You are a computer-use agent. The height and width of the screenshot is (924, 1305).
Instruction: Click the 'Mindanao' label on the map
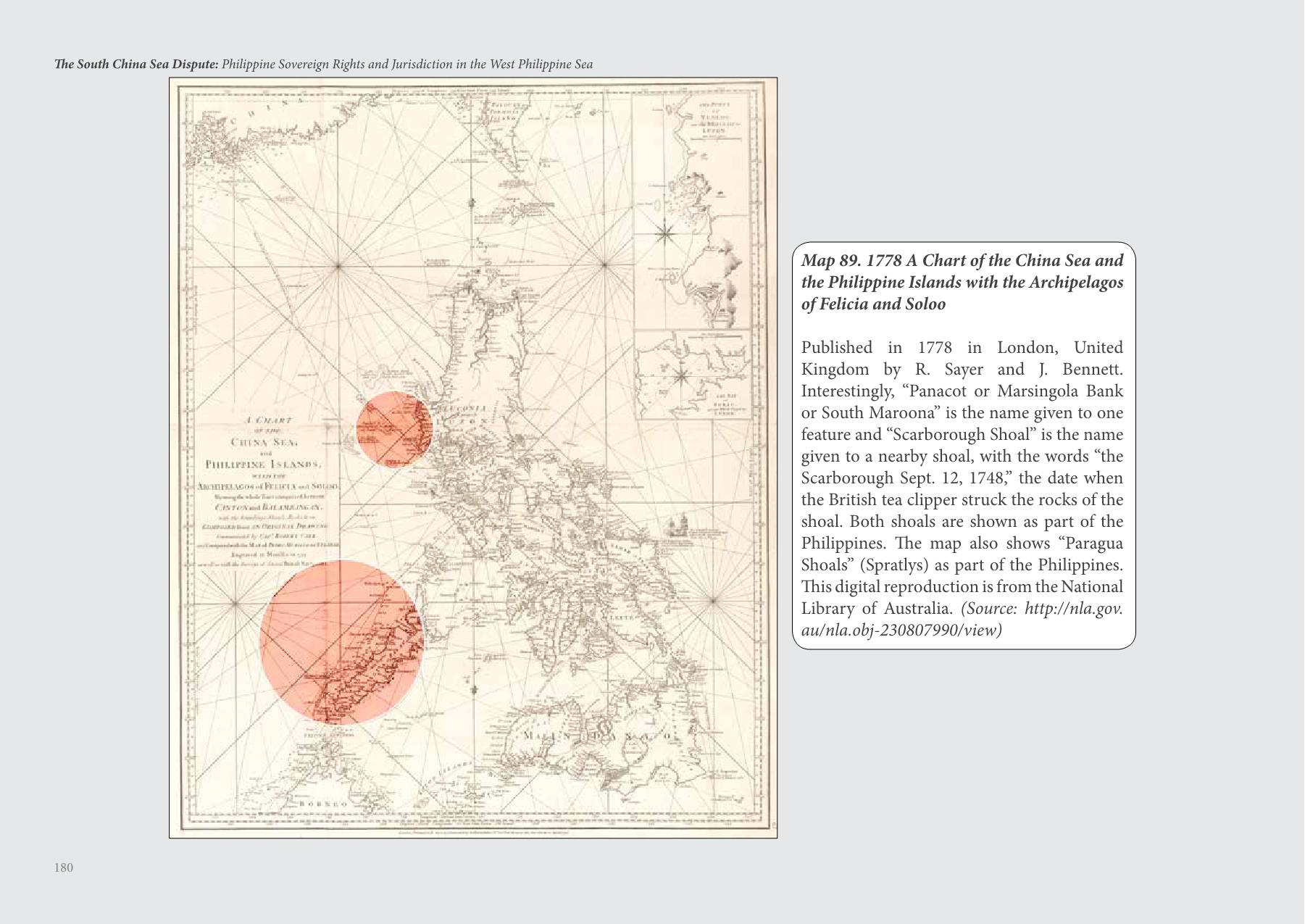point(599,736)
